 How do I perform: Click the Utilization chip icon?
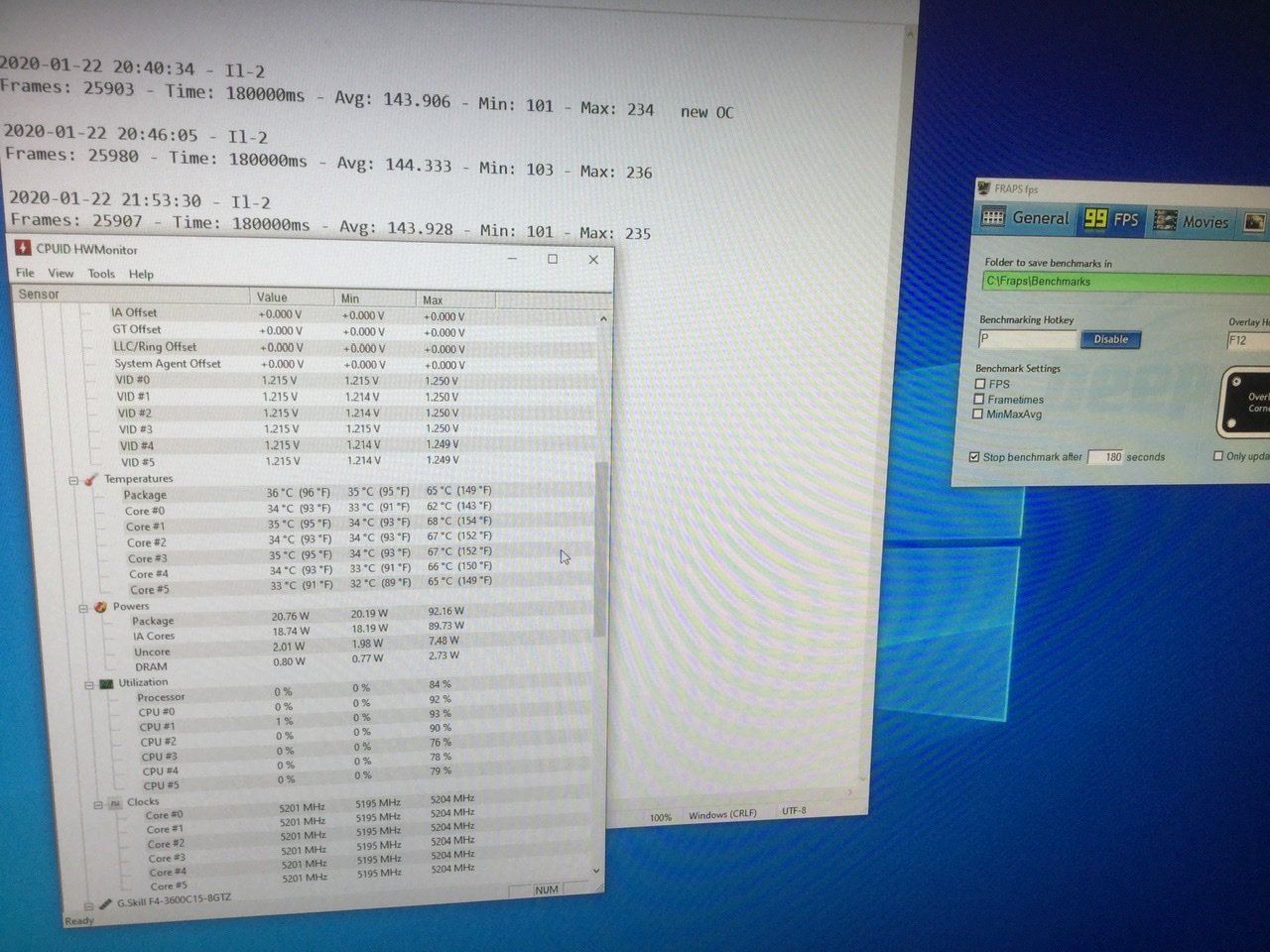(x=106, y=683)
